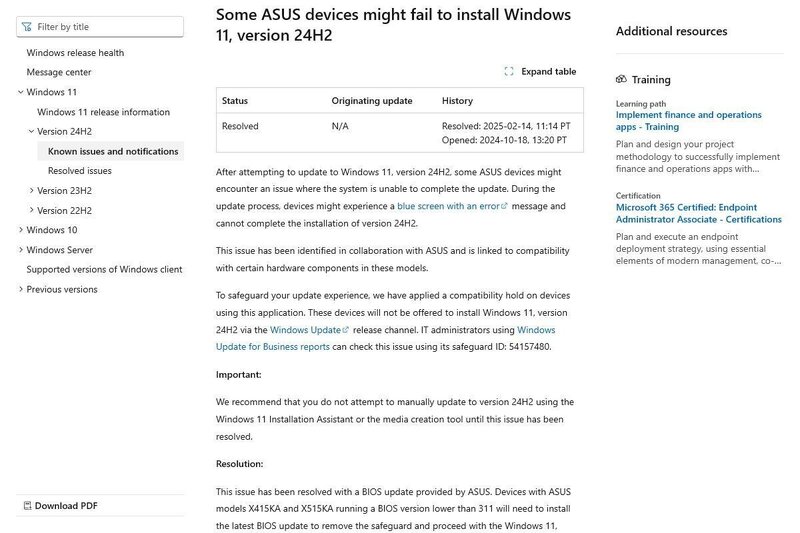The height and width of the screenshot is (533, 800).
Task: Expand the Windows Server node
Action: 20,249
